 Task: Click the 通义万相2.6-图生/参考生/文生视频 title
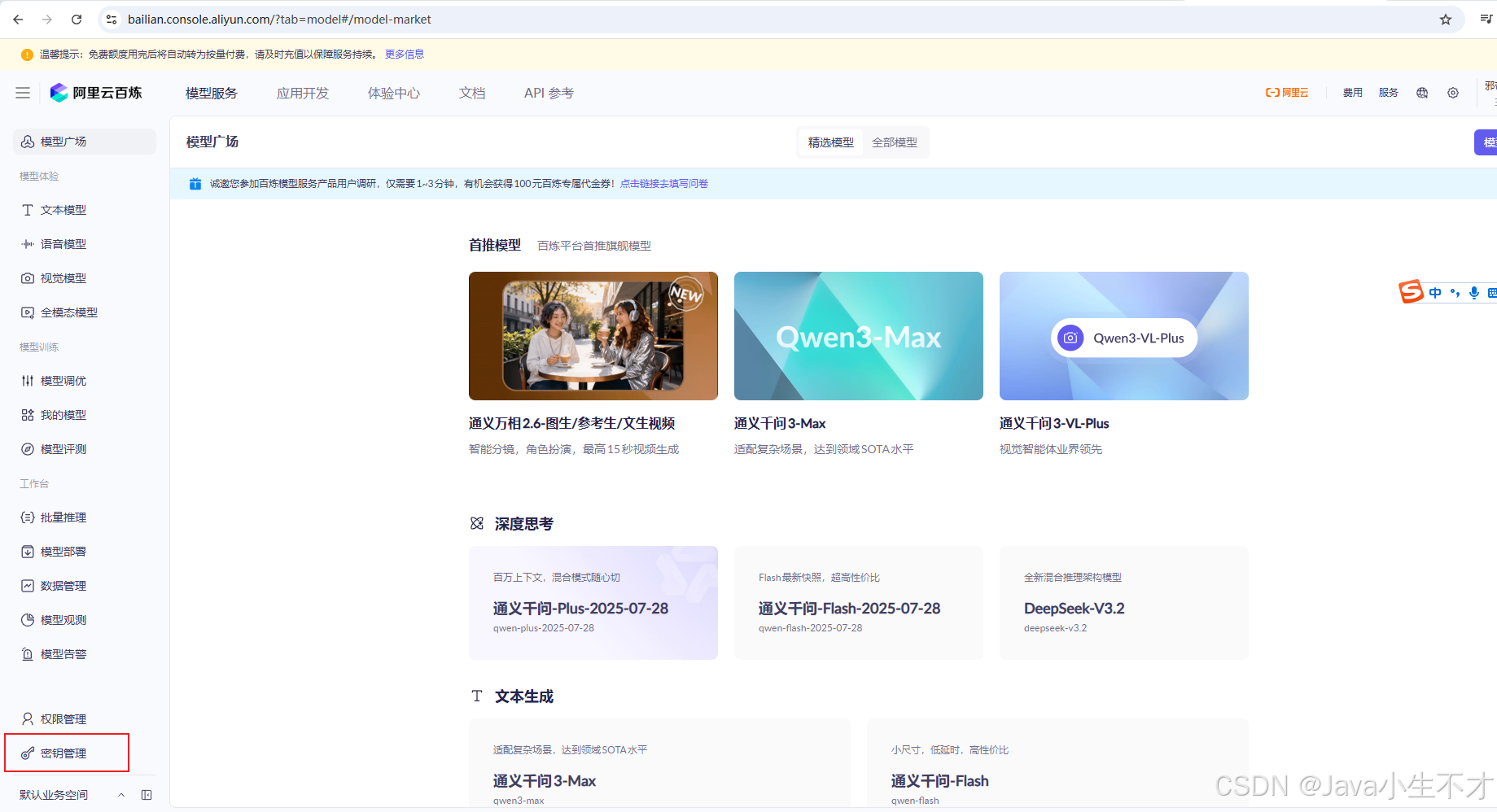(571, 423)
